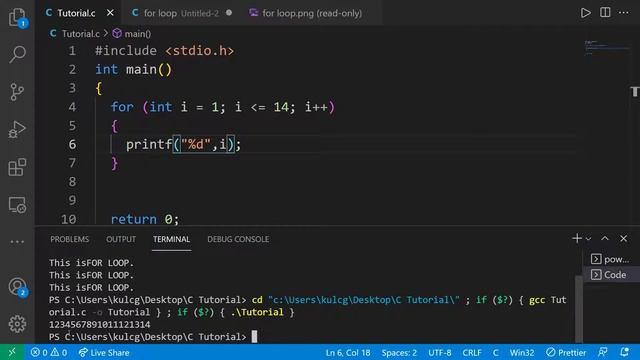Open the editor More Actions menu

tap(624, 13)
